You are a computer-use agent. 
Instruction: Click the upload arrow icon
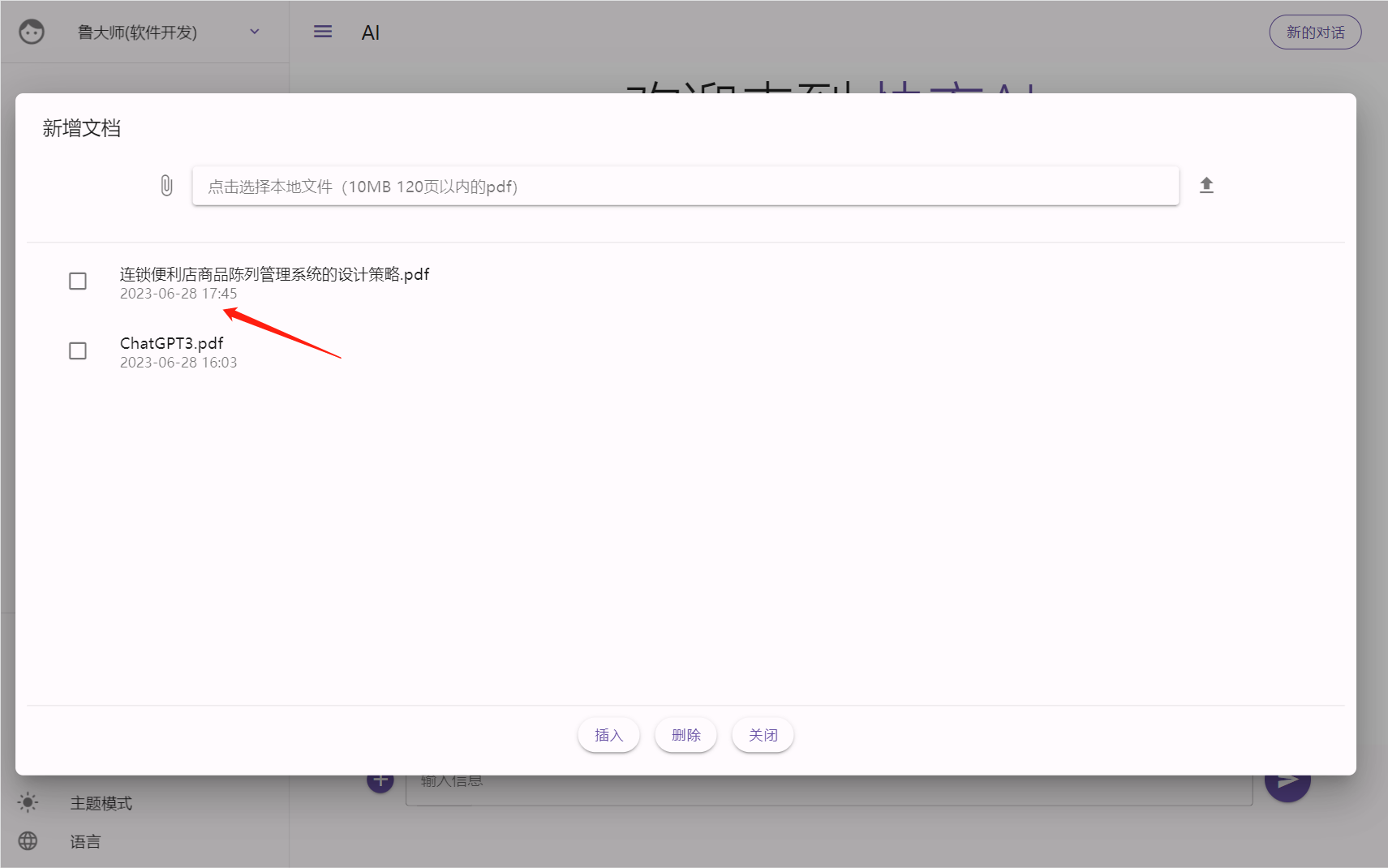[1206, 185]
